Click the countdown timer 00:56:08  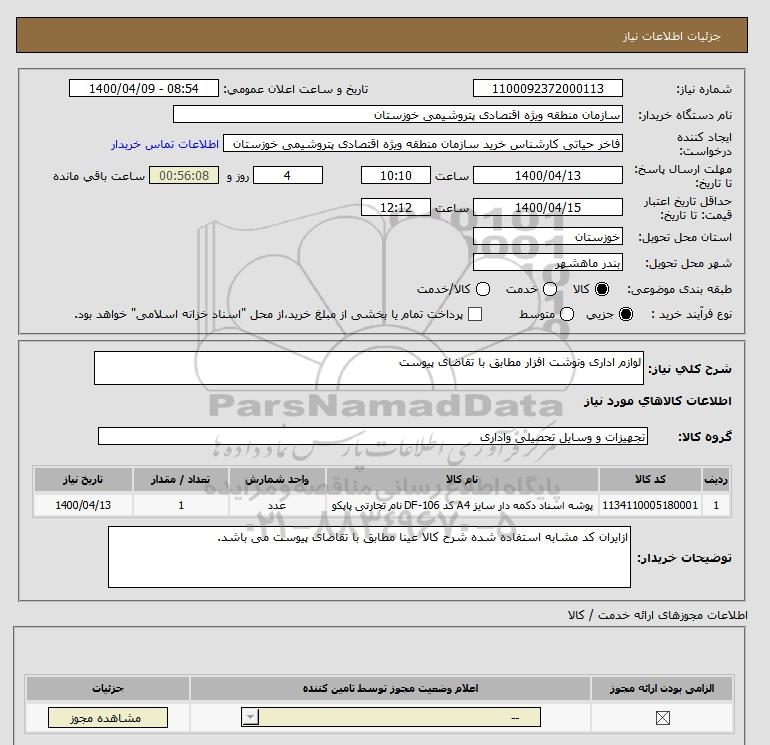click(184, 175)
